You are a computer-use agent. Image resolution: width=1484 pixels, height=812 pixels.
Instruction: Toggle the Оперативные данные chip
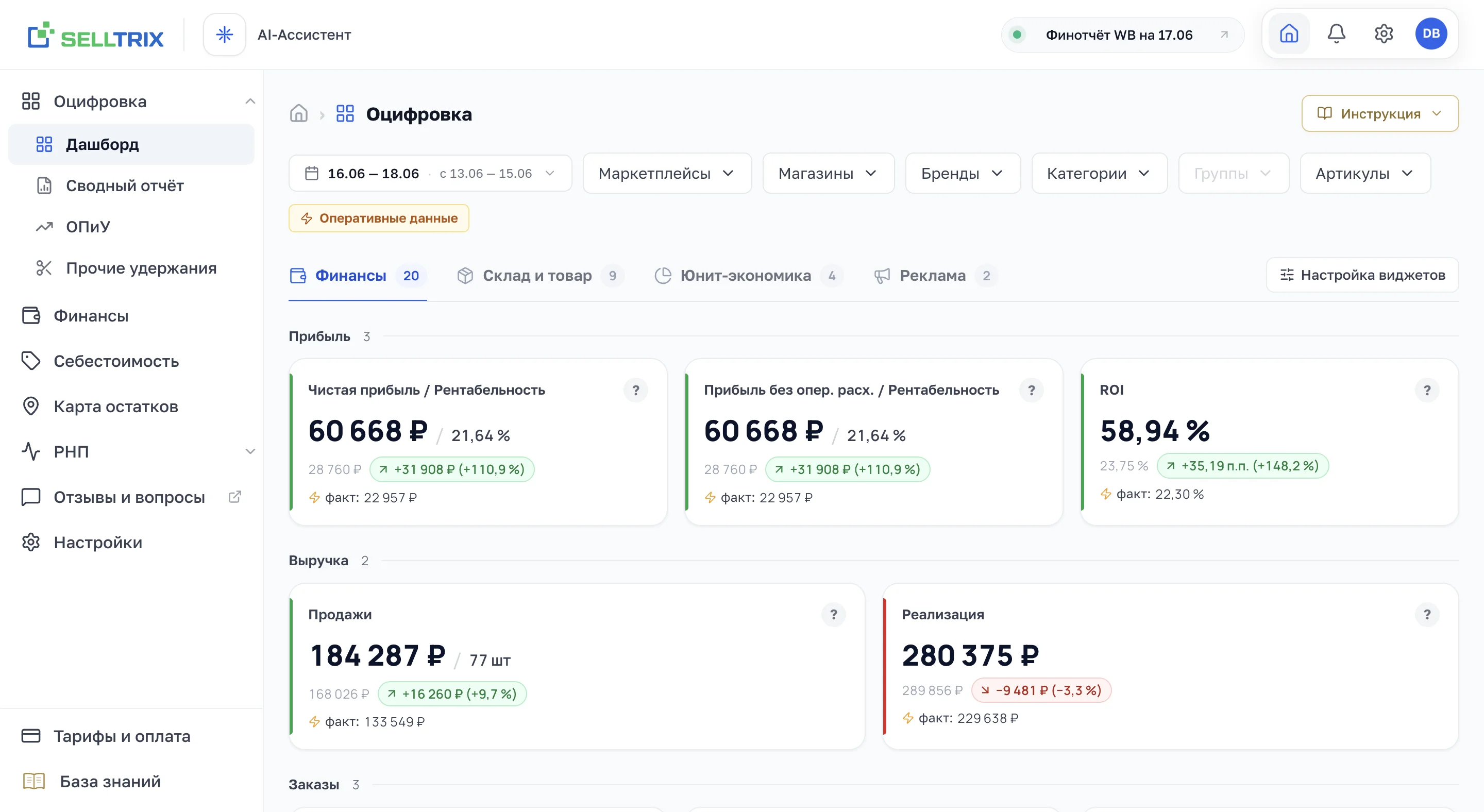click(x=379, y=218)
